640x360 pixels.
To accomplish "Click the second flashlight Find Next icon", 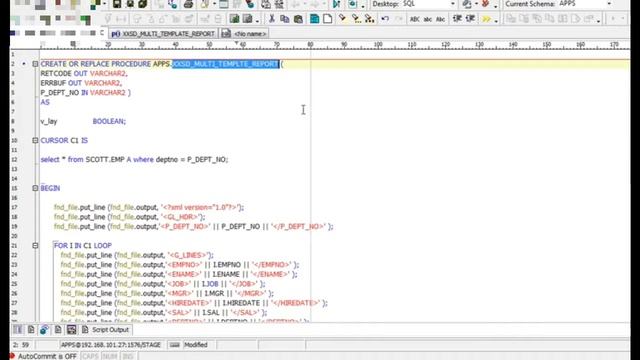I will point(356,19).
